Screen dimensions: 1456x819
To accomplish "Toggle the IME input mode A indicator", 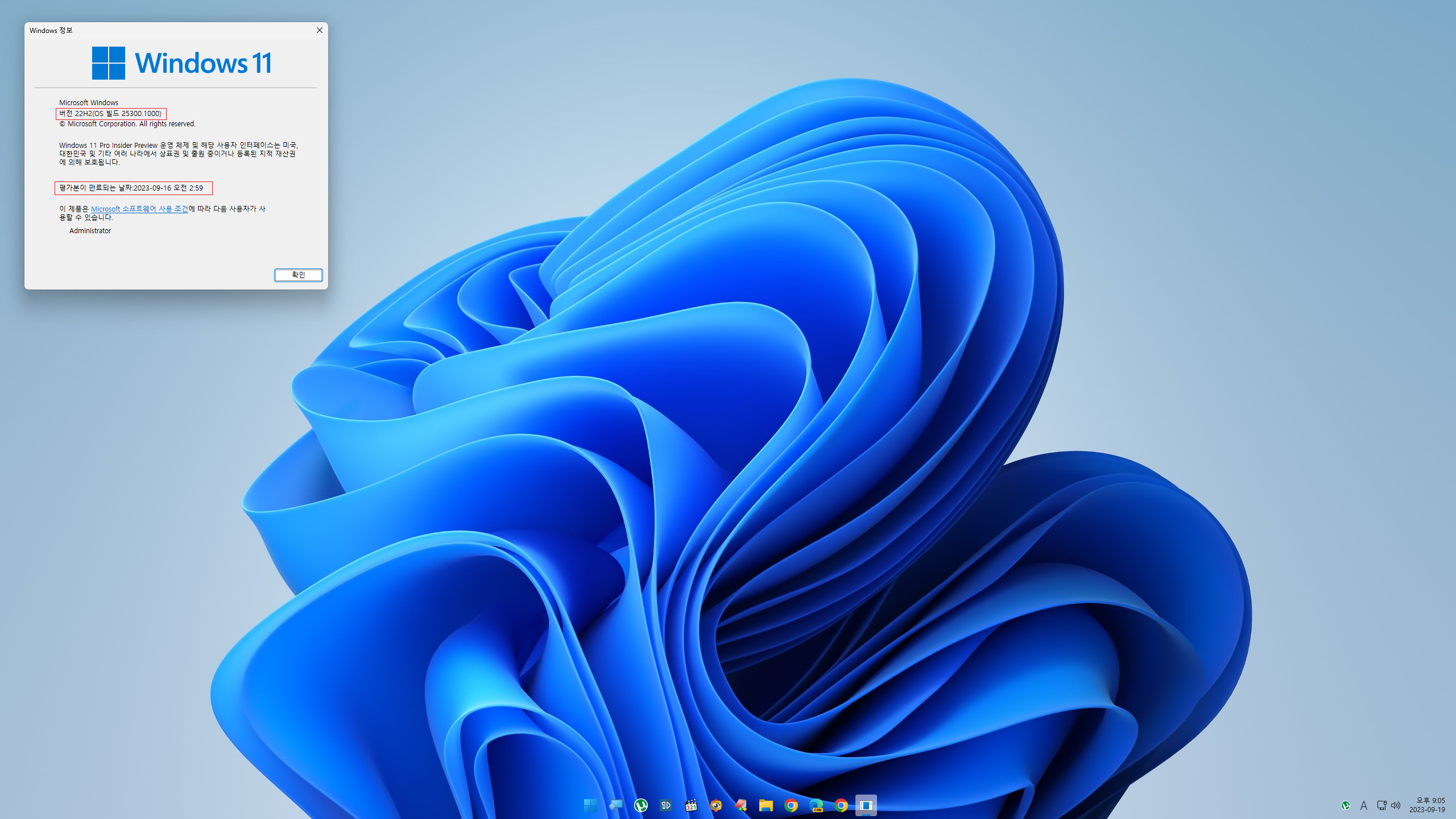I will [1363, 805].
